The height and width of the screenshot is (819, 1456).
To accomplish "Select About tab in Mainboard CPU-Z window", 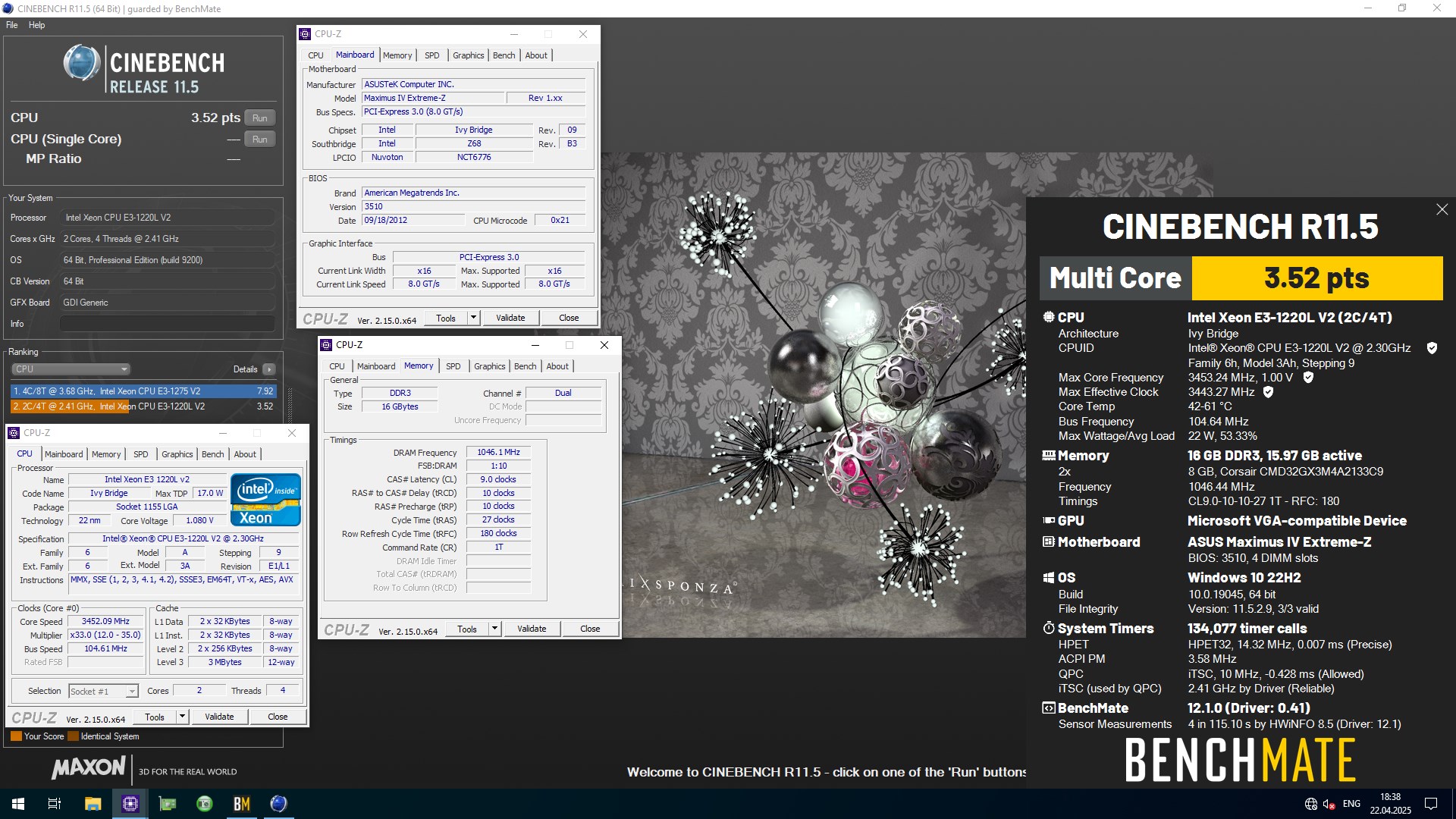I will (x=536, y=55).
